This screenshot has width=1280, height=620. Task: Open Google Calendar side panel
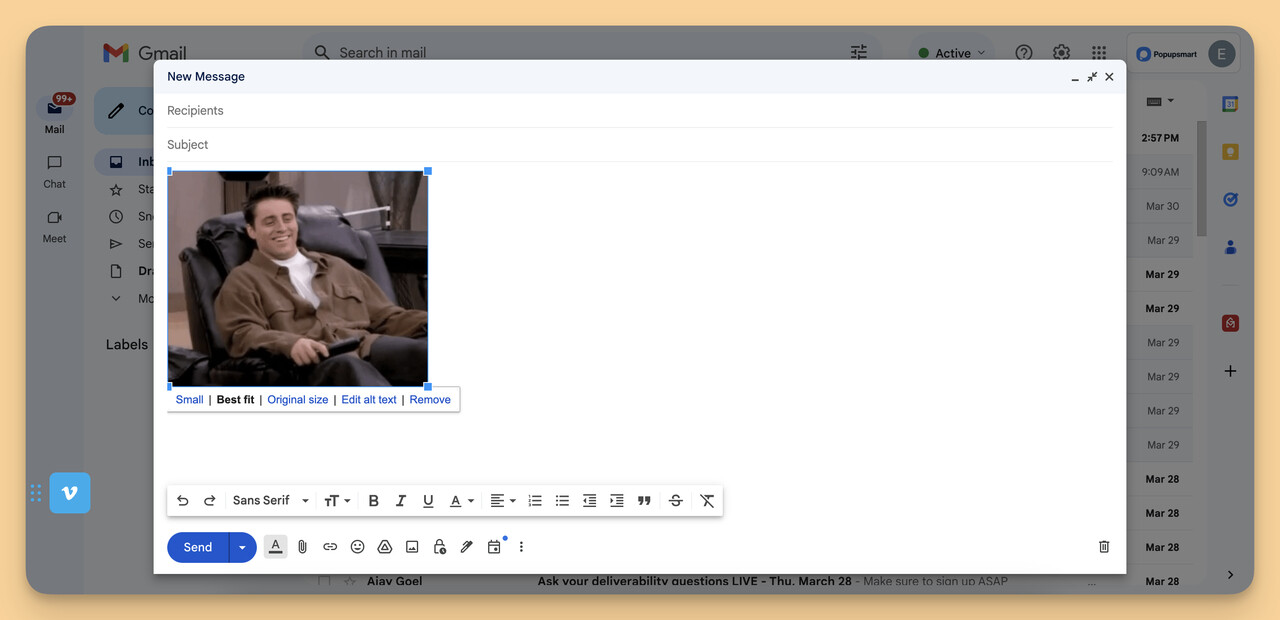(1230, 104)
